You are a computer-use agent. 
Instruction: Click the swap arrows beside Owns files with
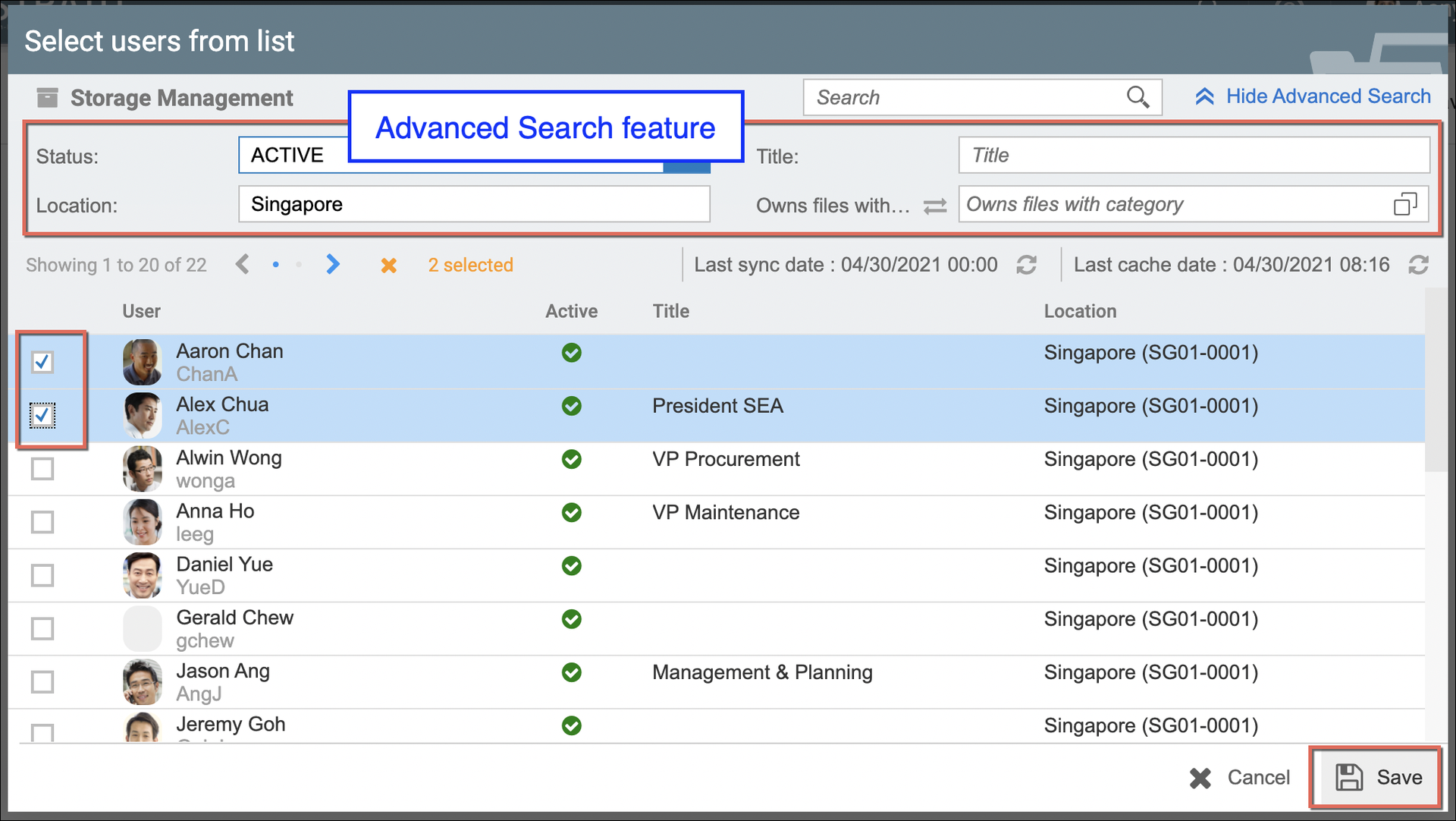coord(935,206)
